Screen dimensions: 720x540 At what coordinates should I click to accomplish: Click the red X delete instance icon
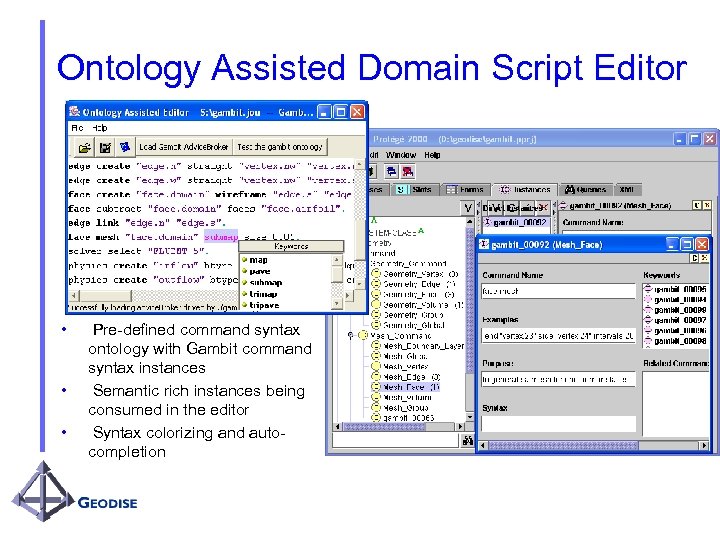[x=543, y=208]
